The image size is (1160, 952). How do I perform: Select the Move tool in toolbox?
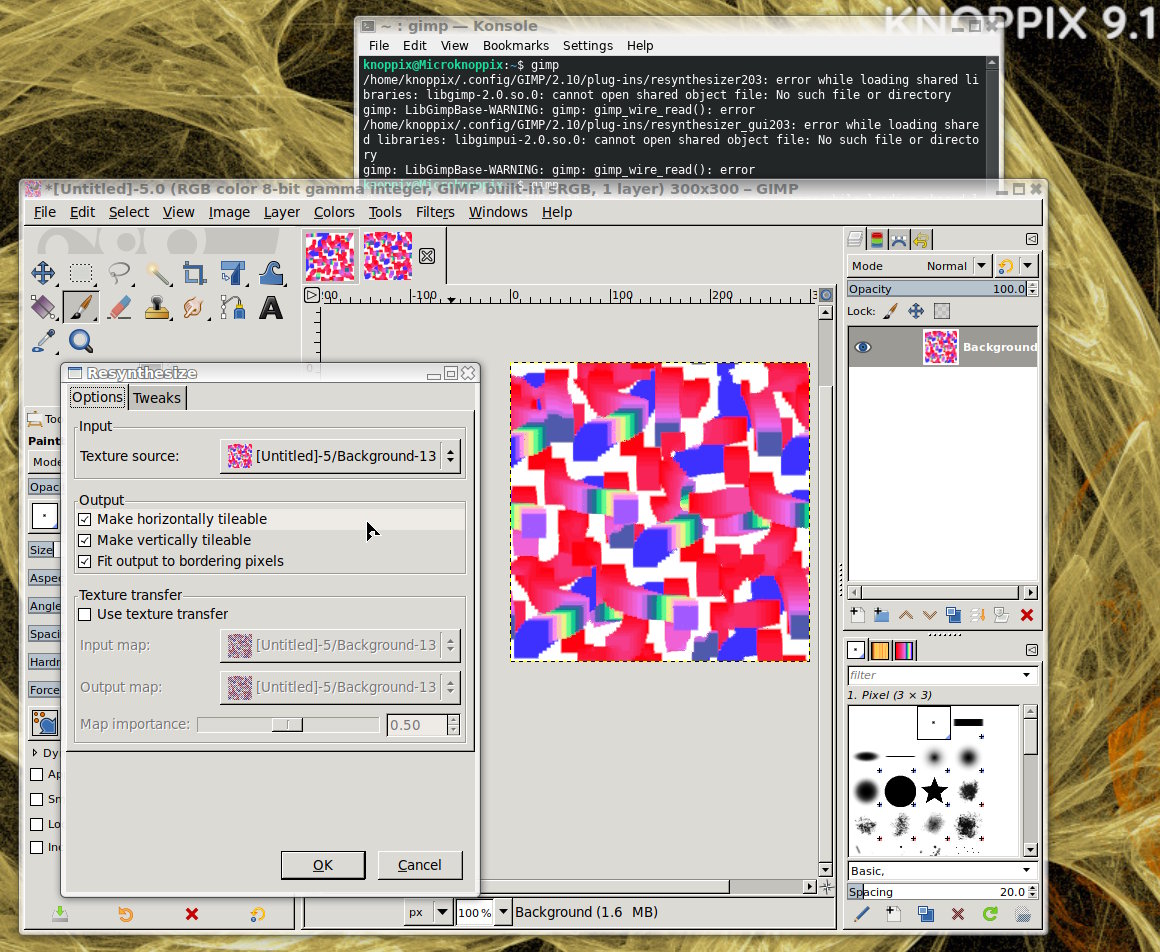tap(43, 273)
